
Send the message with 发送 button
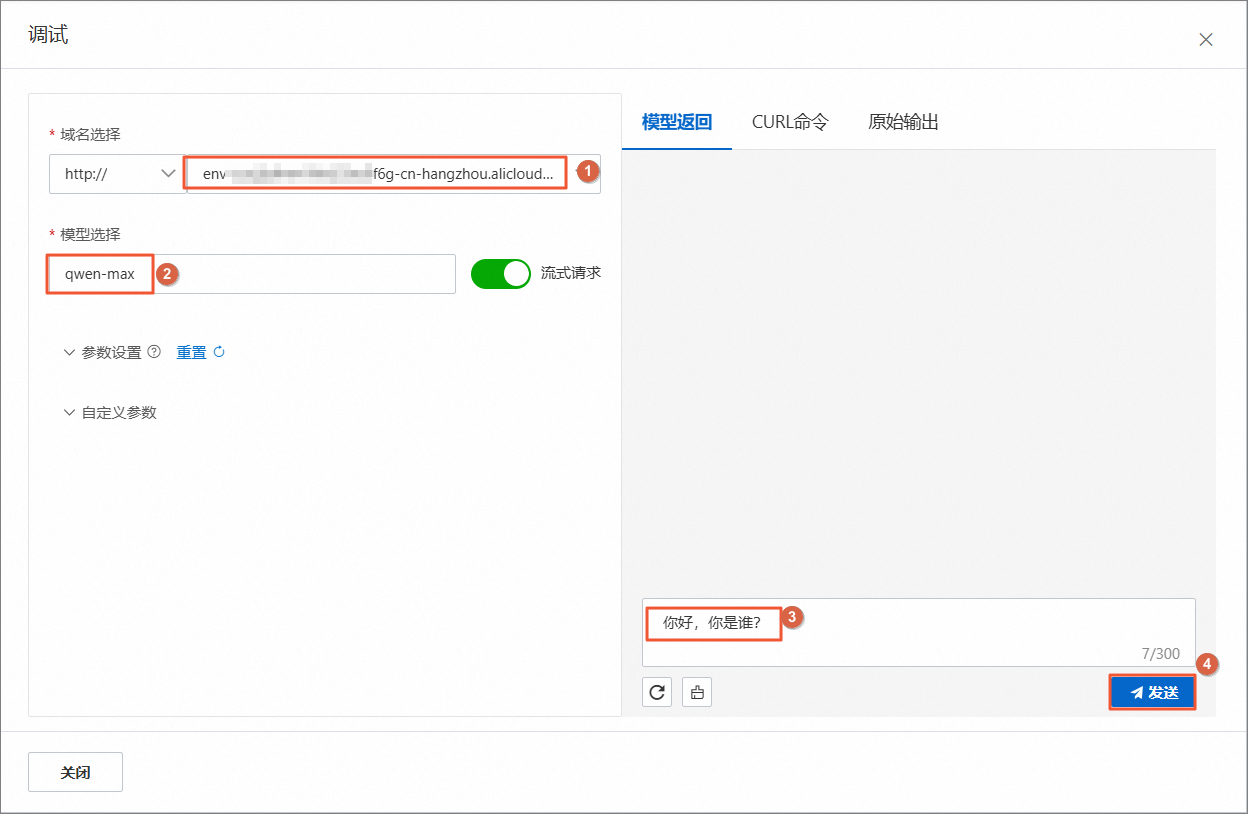coord(1153,692)
